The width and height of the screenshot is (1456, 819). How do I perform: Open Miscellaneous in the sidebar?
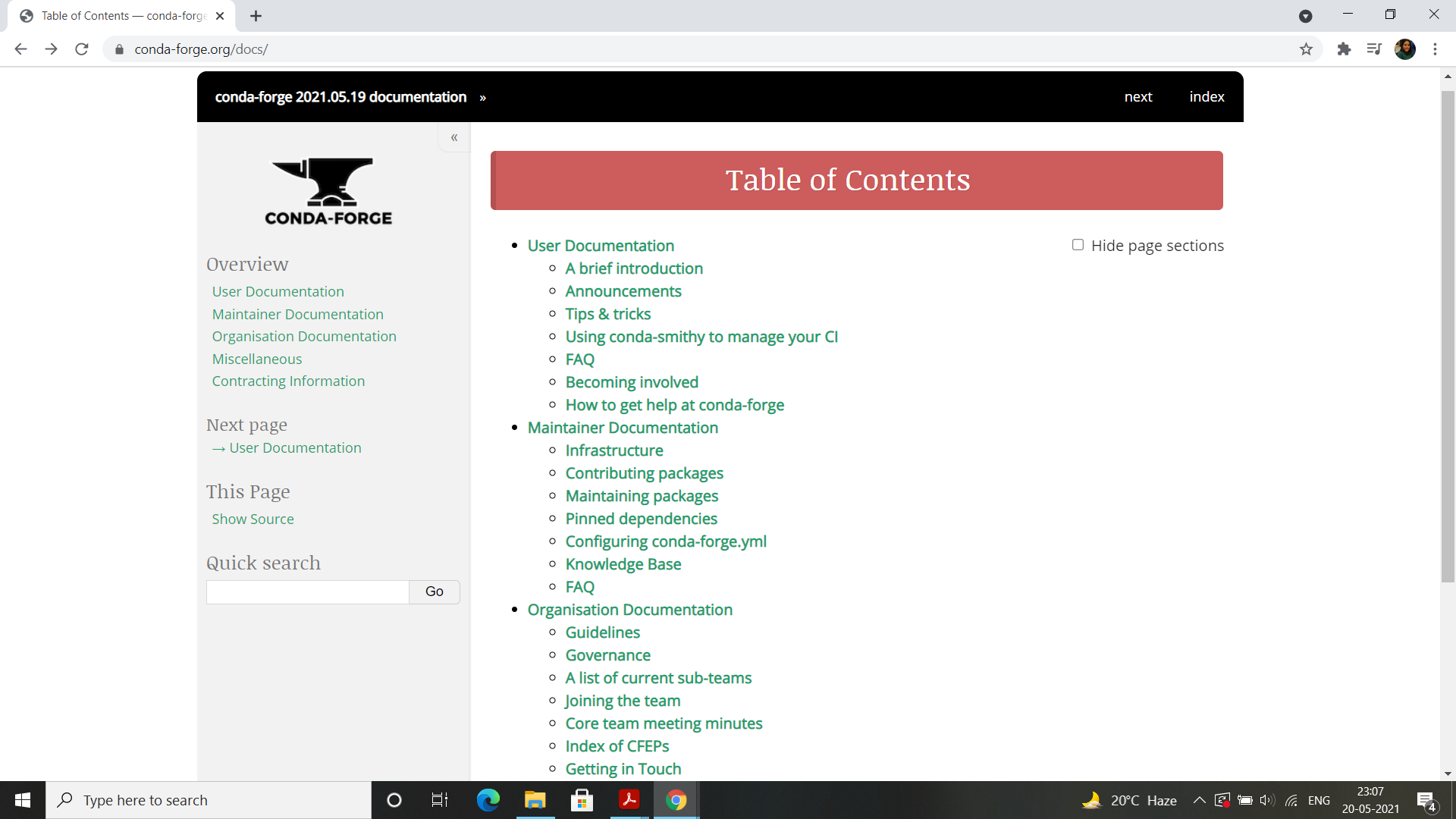pos(256,359)
